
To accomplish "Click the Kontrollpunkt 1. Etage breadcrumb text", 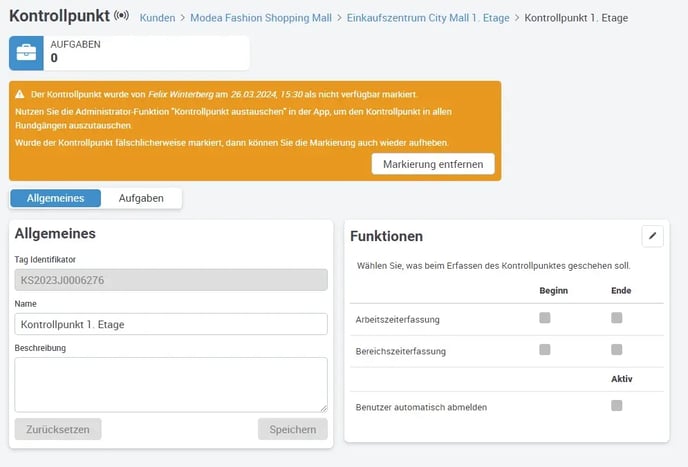I will (576, 18).
